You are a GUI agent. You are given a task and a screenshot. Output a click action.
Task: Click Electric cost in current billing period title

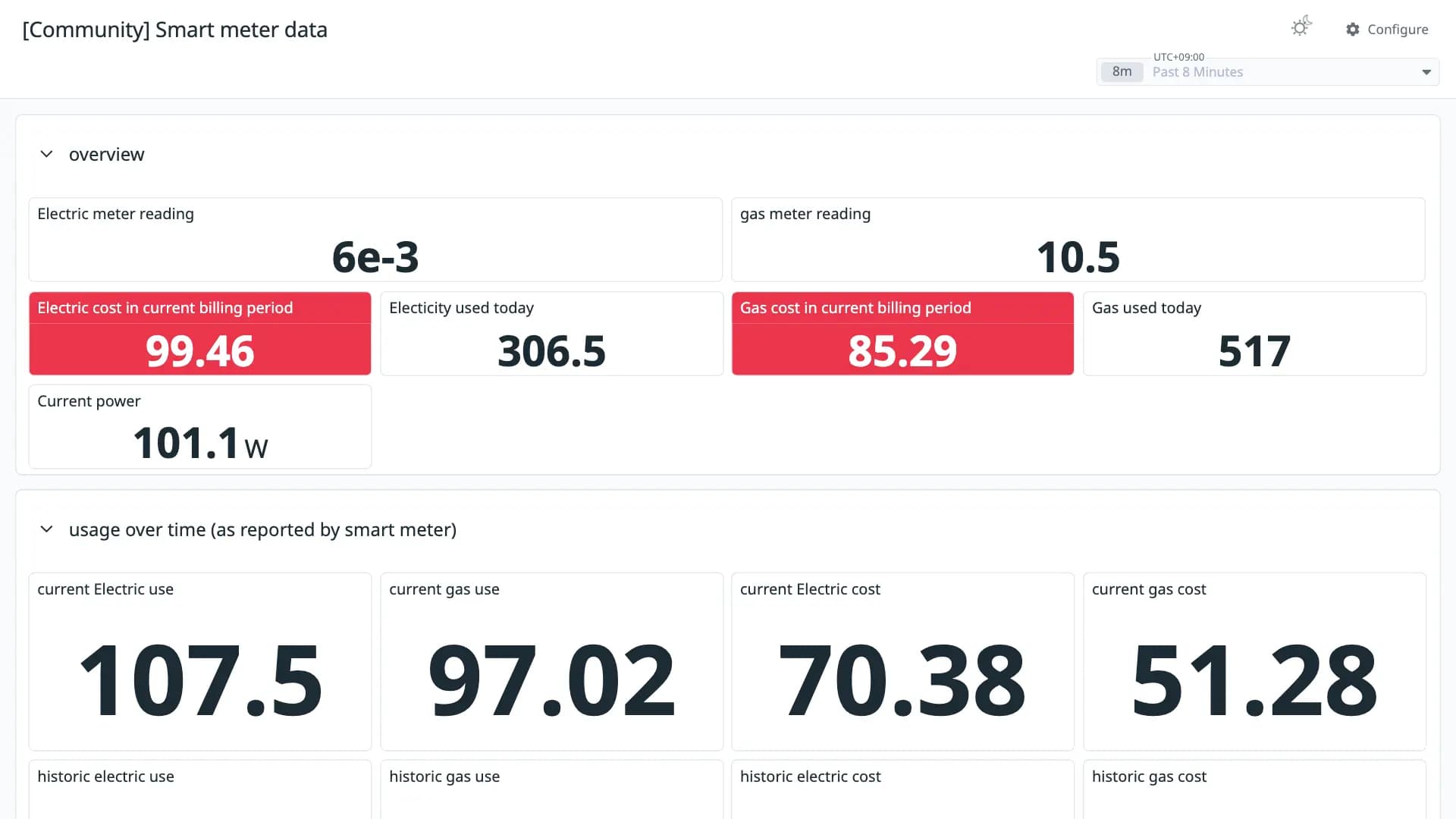[x=165, y=308]
